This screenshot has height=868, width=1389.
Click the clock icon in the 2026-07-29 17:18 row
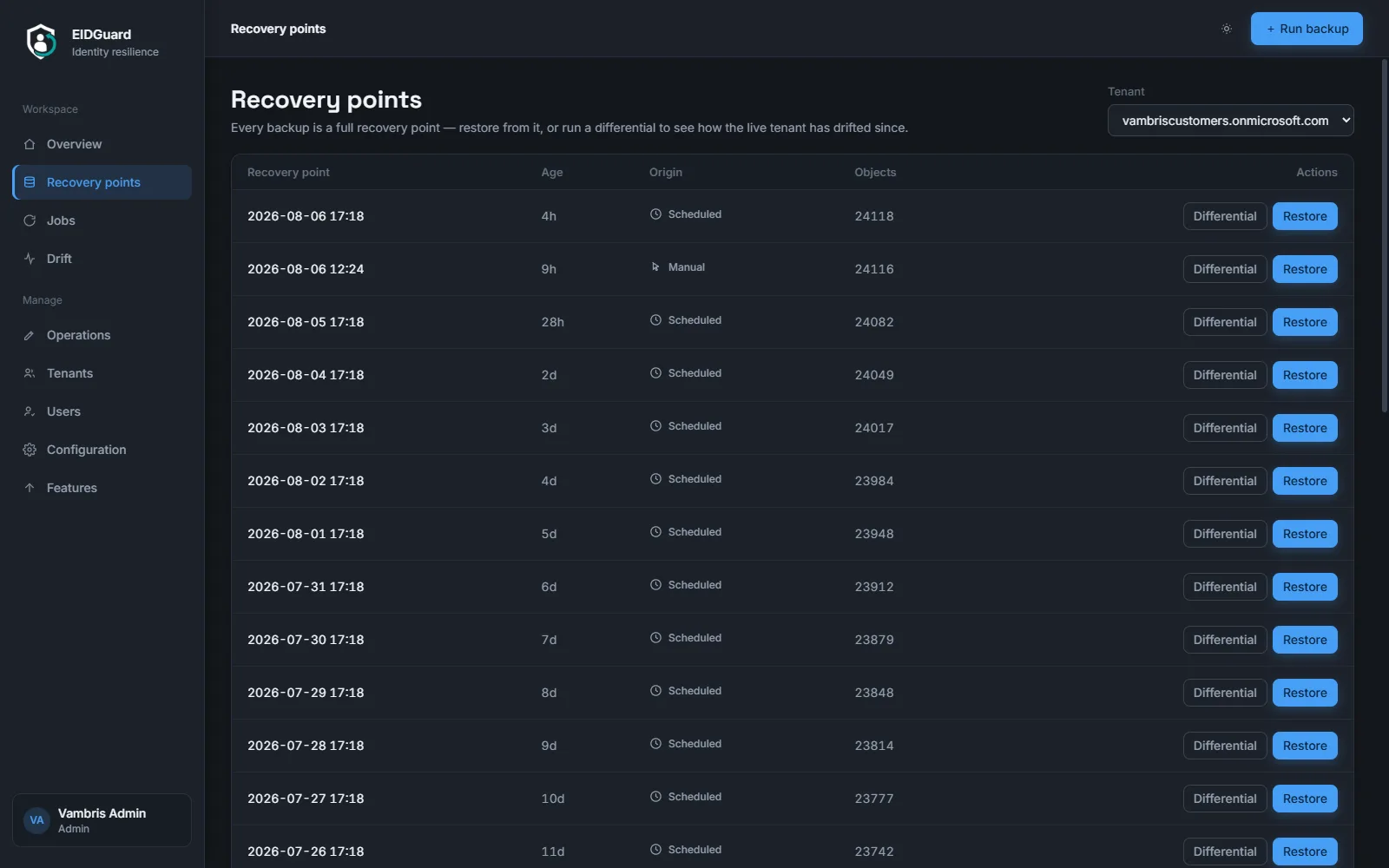click(656, 691)
